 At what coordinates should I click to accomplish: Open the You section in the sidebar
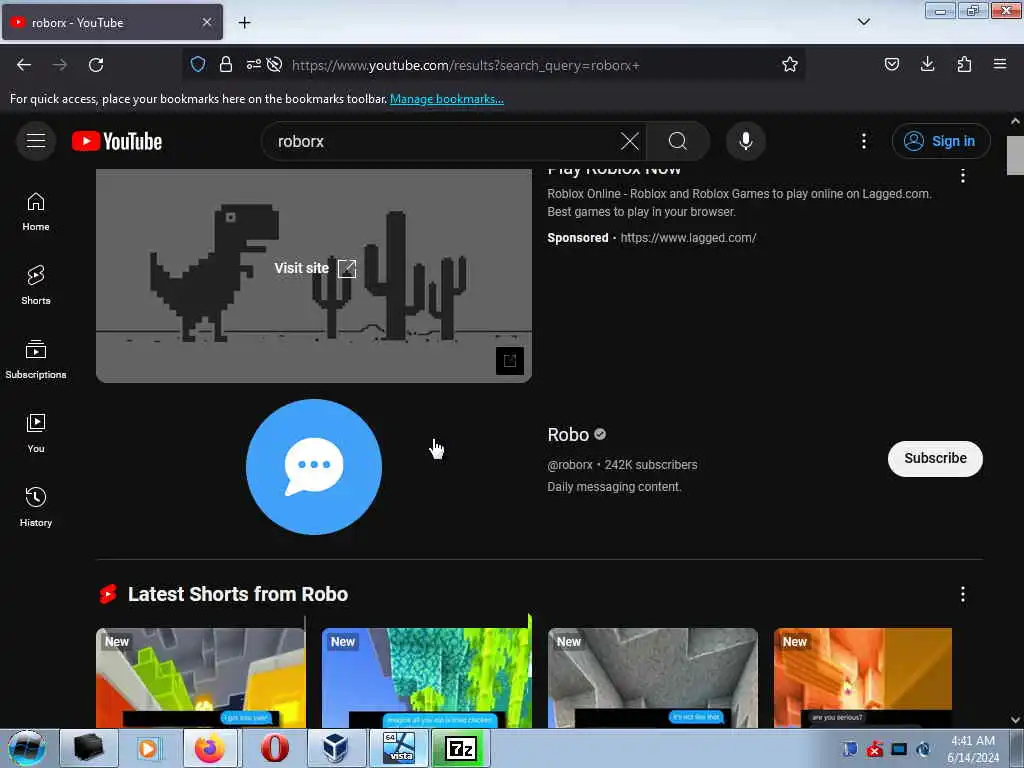(x=36, y=433)
